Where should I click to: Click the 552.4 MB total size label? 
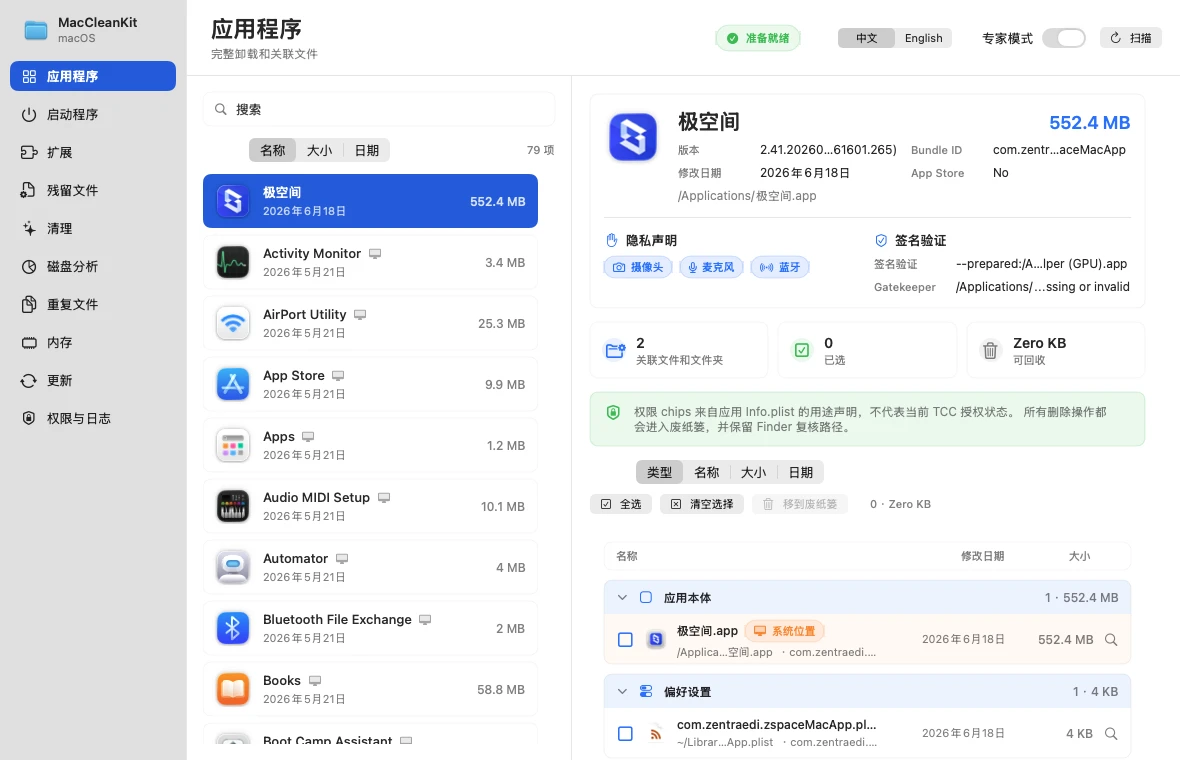(1090, 123)
